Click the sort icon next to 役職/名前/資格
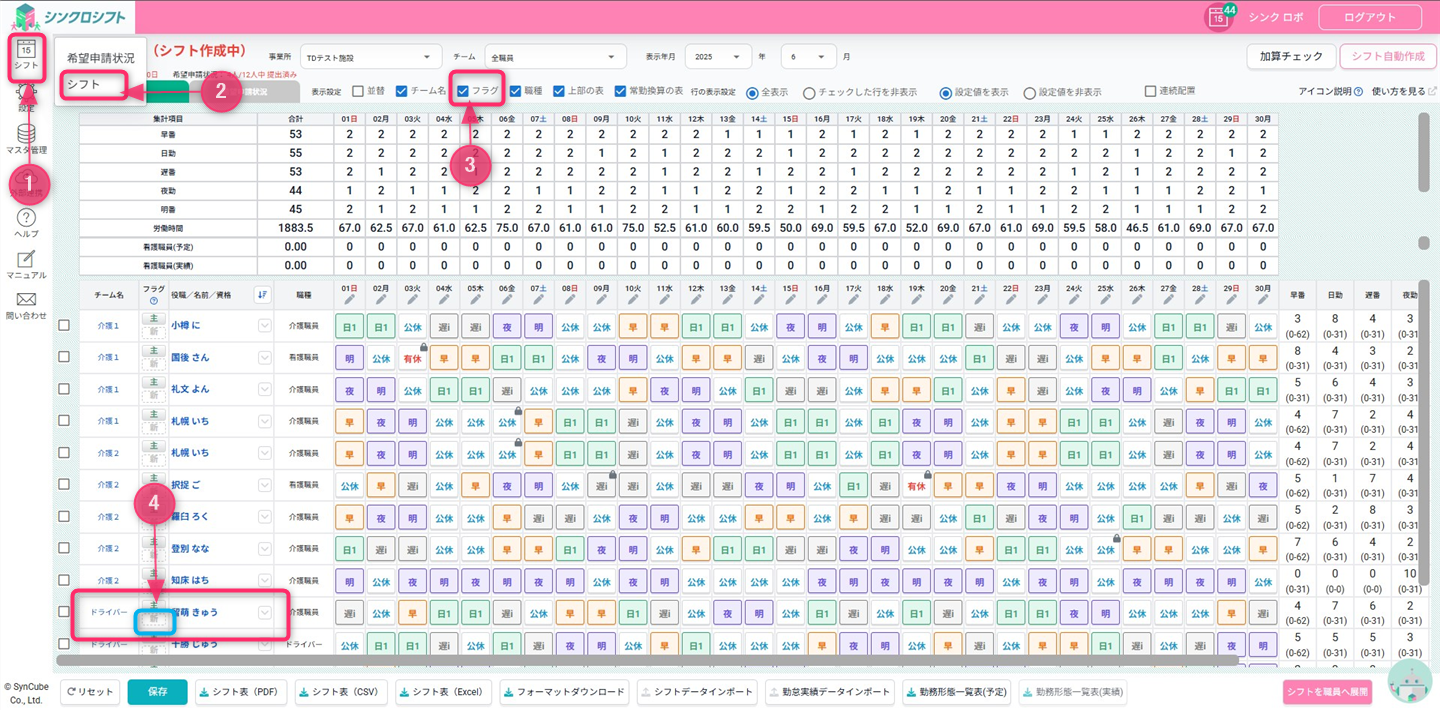 pos(262,294)
